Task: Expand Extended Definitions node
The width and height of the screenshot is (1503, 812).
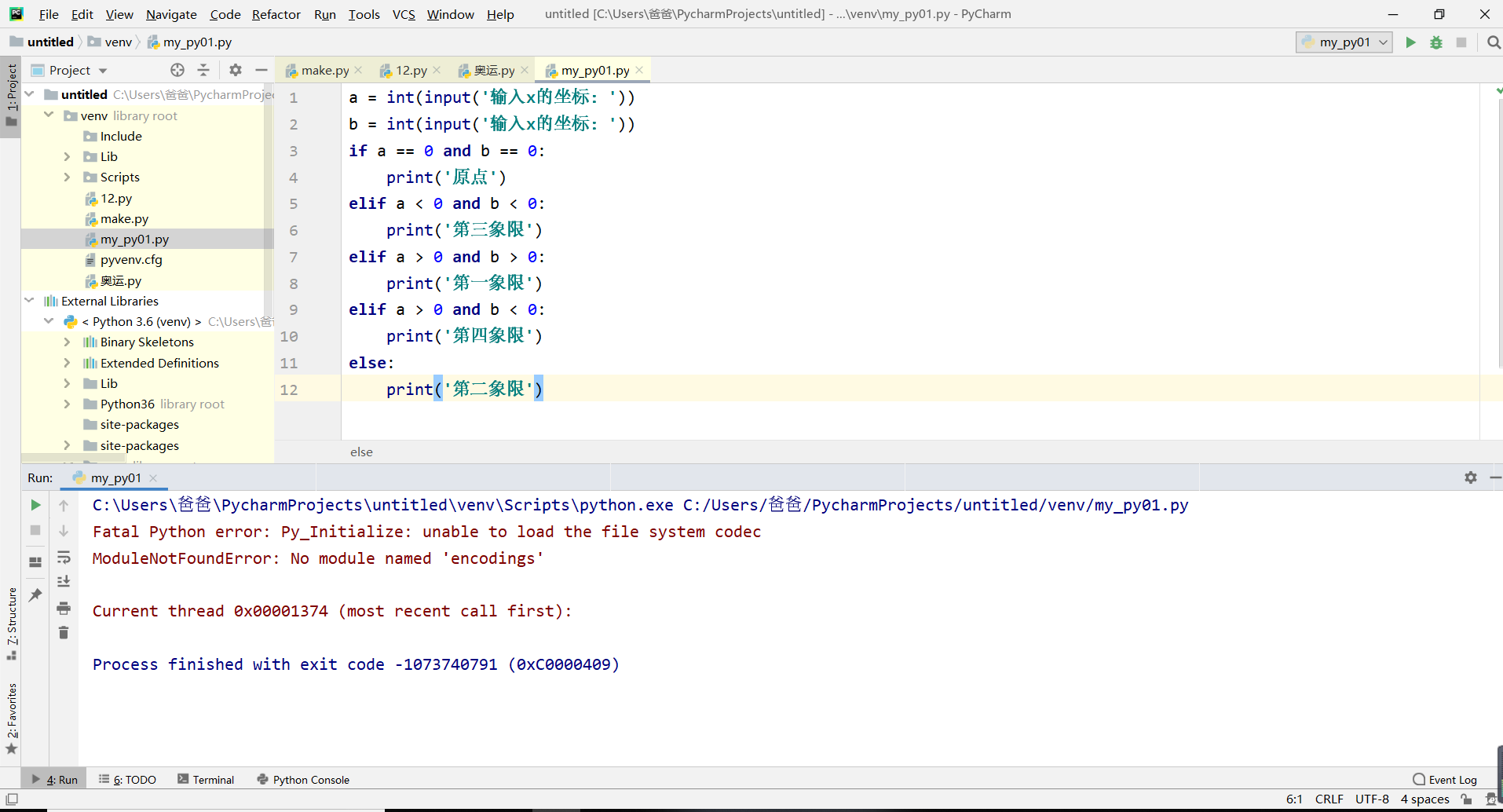Action: [67, 363]
